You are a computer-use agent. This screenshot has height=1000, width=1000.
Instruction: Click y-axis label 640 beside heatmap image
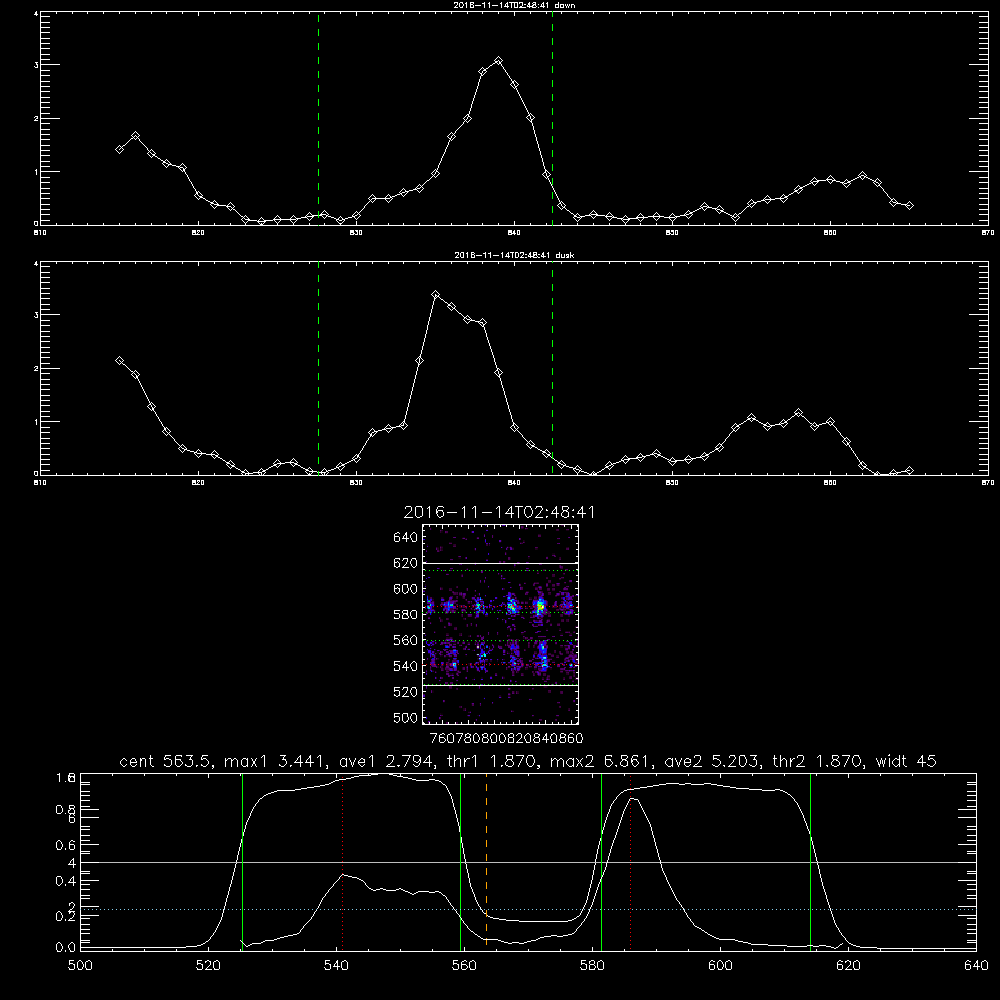point(406,537)
